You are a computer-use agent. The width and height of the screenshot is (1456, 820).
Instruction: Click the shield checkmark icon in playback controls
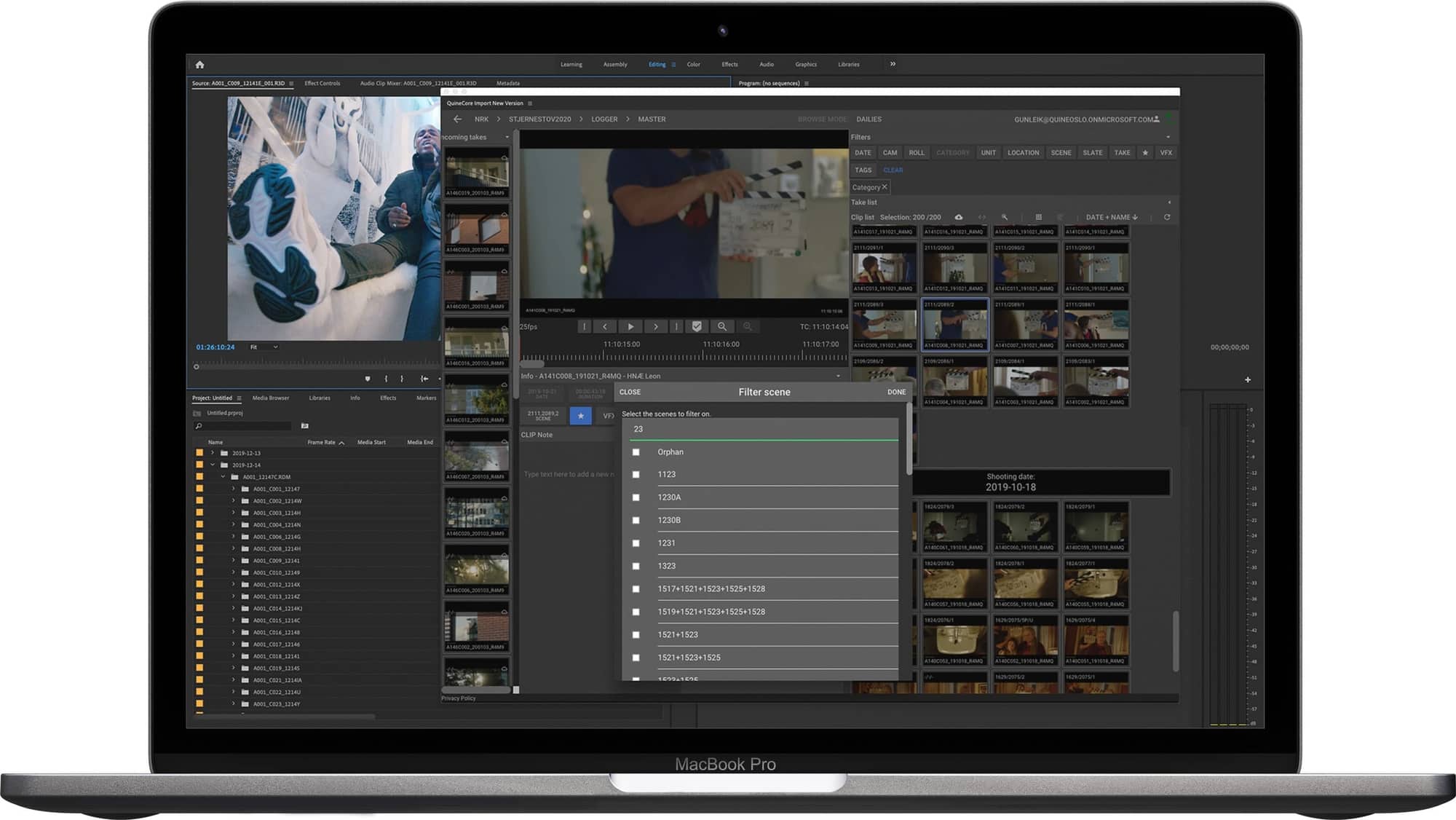point(697,327)
